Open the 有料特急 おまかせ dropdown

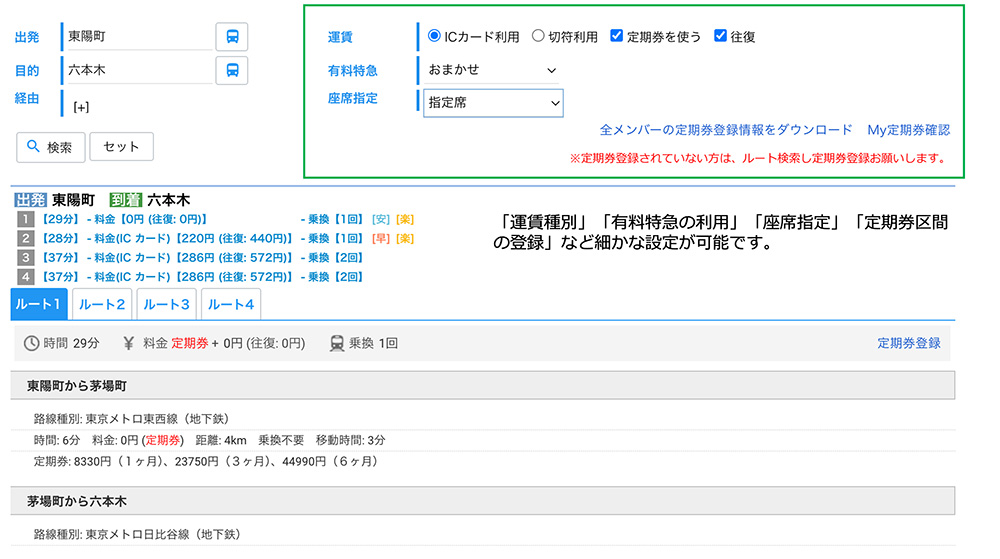[x=492, y=70]
